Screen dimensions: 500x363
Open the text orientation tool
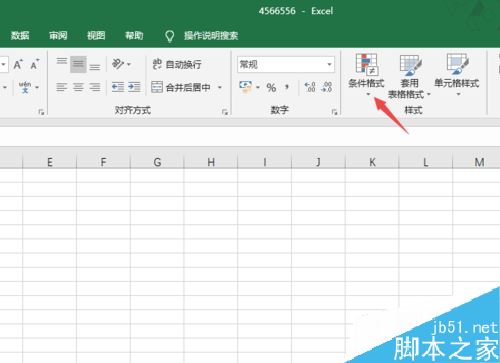(x=118, y=64)
